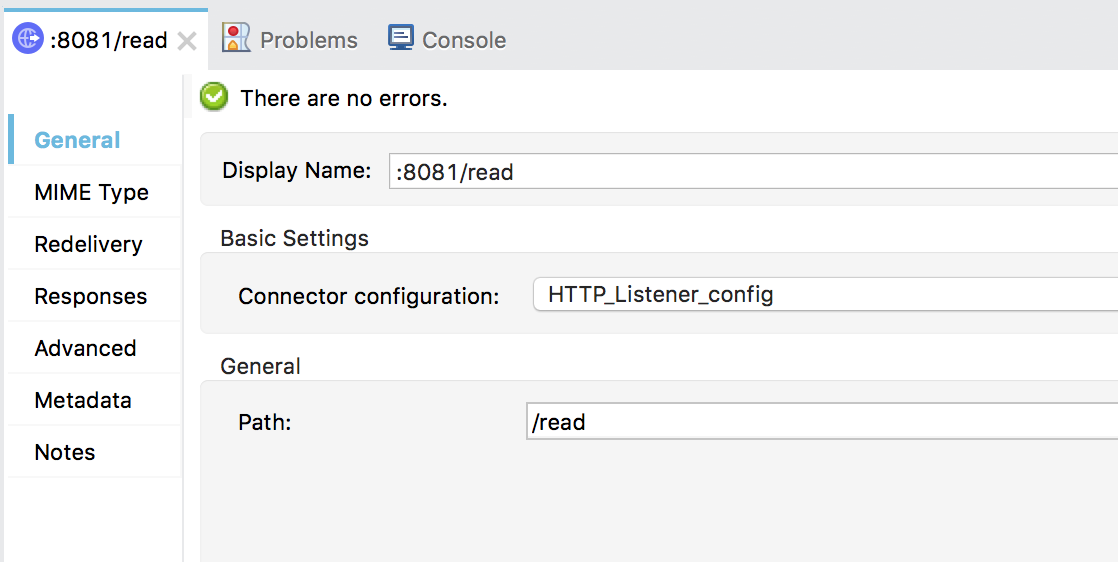Click the Basic Settings section header
The image size is (1118, 562).
pyautogui.click(x=294, y=238)
